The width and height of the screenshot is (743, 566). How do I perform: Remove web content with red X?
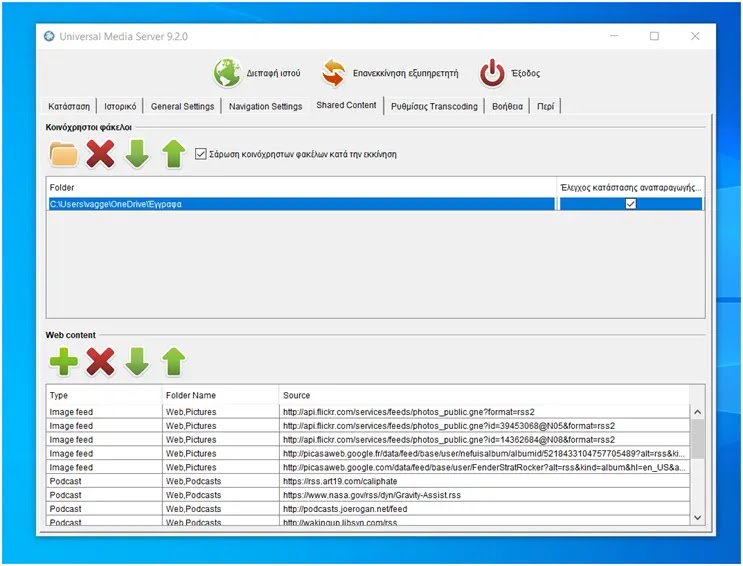[x=100, y=362]
